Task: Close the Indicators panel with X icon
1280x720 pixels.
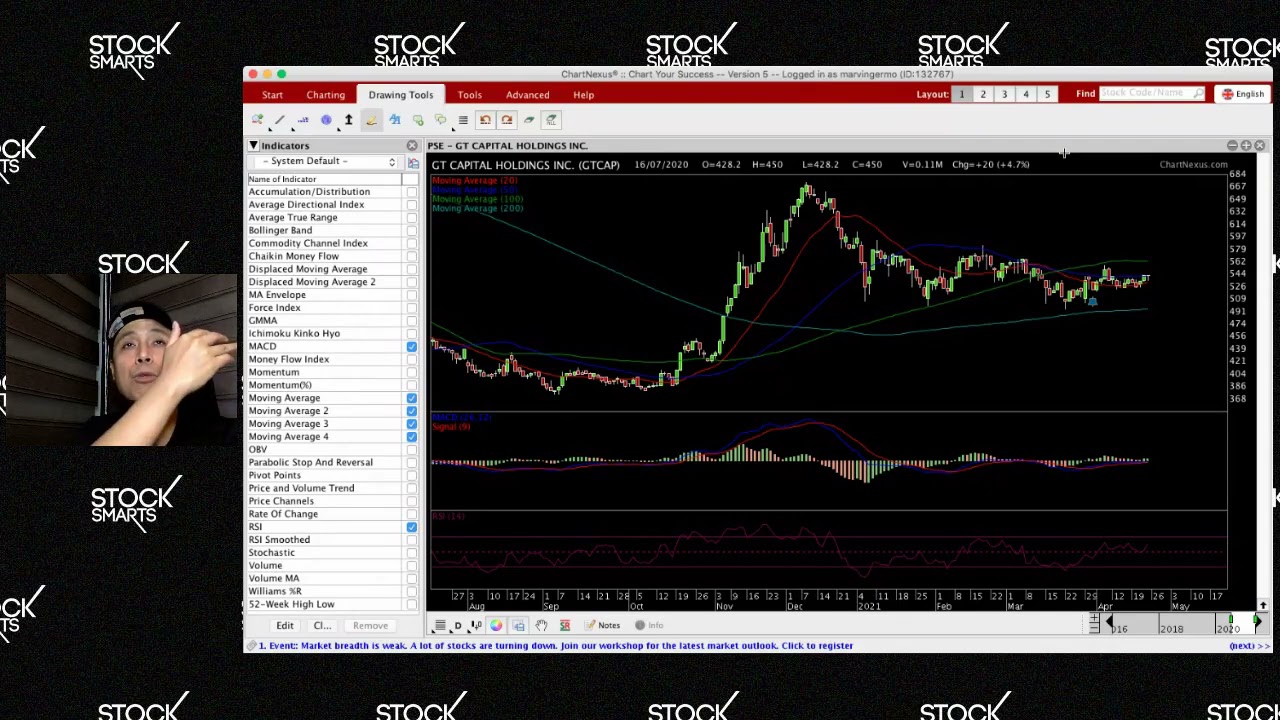Action: point(412,146)
